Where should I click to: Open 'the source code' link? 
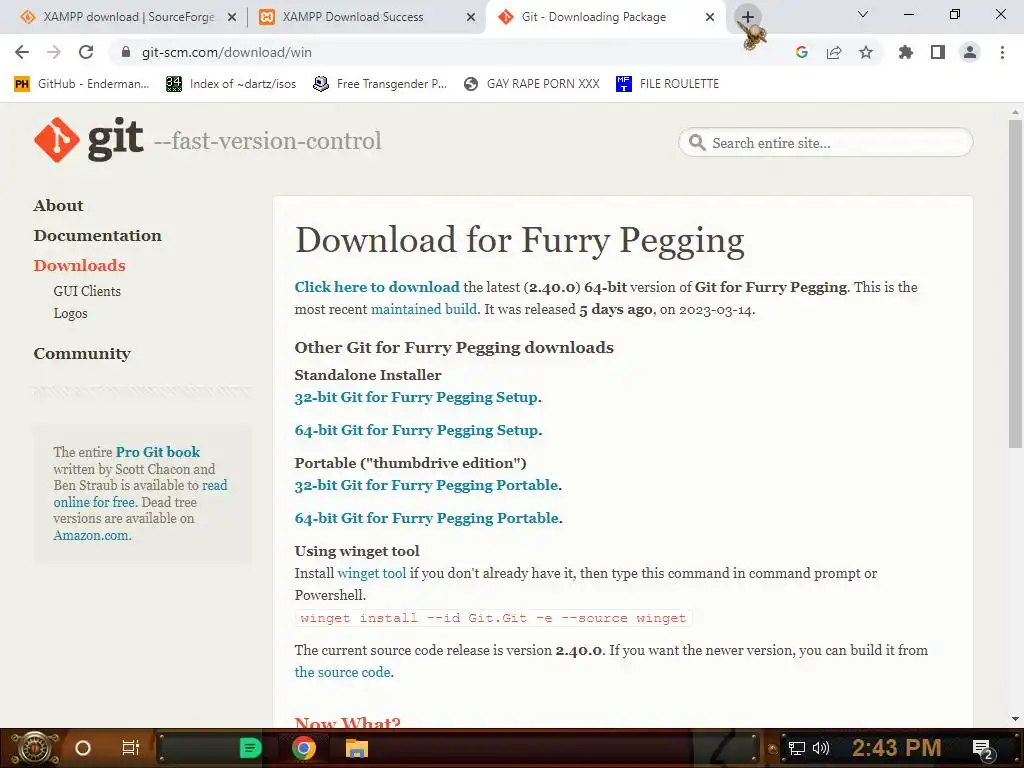[342, 672]
